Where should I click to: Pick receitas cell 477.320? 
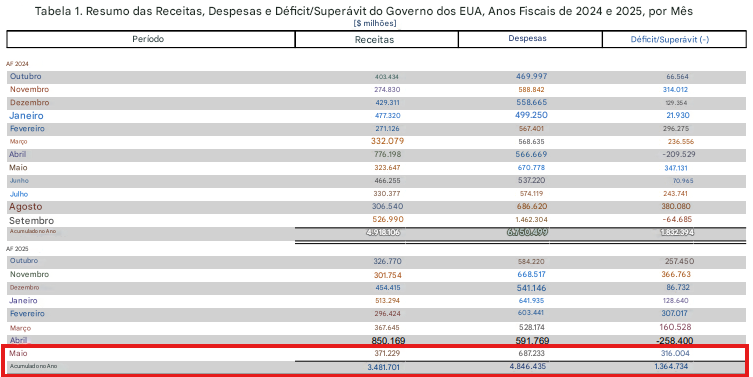click(387, 116)
